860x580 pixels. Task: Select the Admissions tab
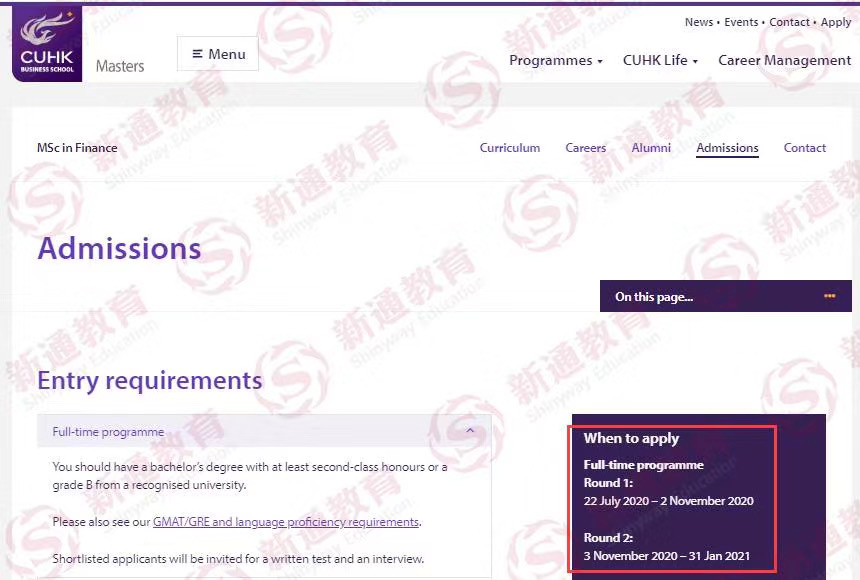pos(727,148)
